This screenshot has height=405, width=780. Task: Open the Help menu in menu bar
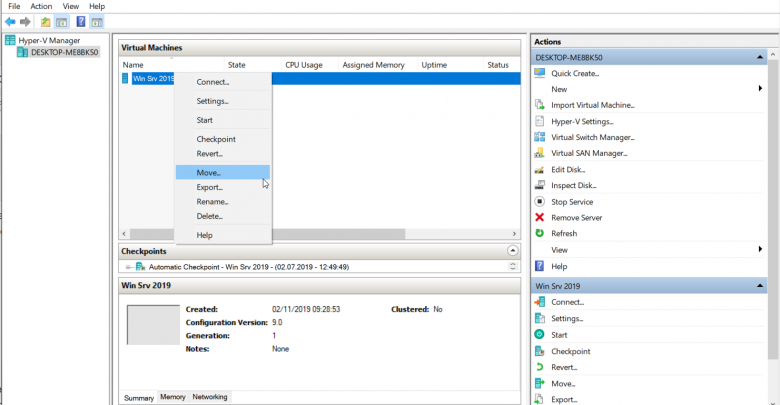click(97, 6)
